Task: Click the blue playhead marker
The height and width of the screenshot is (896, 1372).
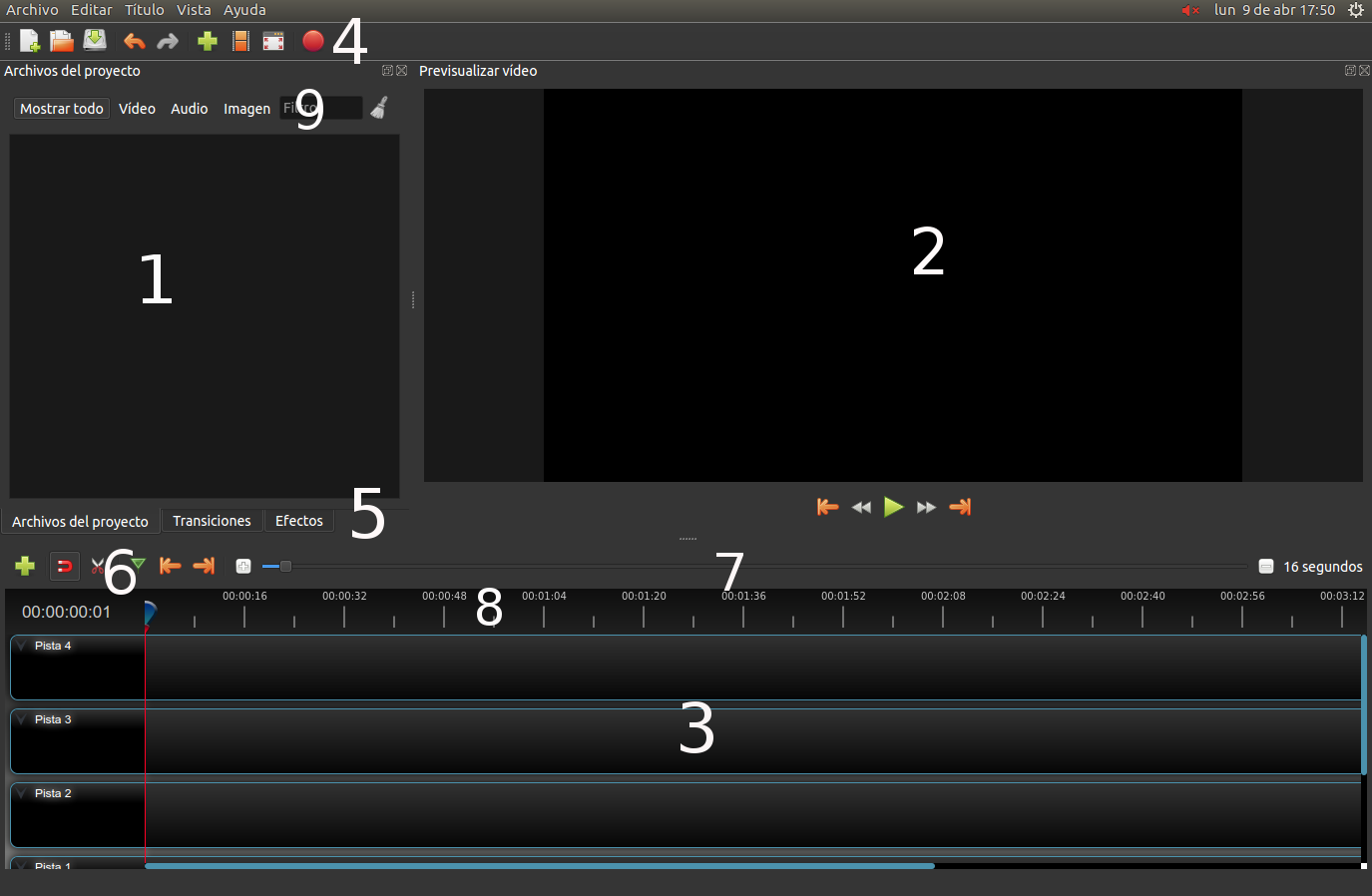Action: [x=150, y=613]
